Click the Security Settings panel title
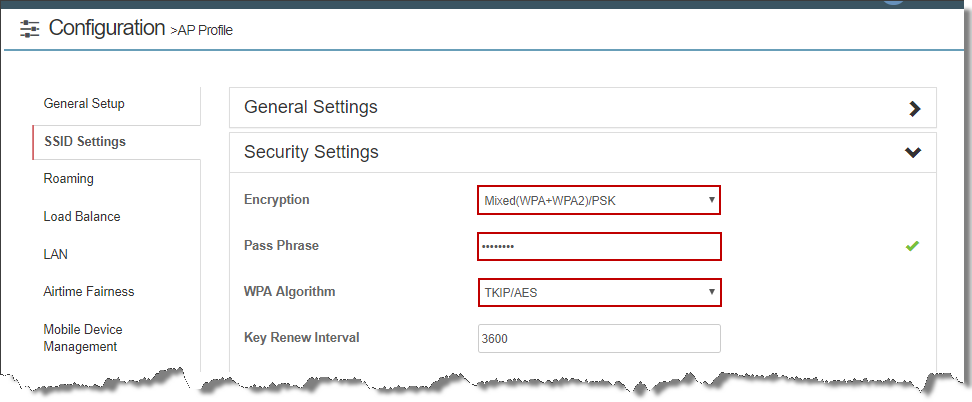Viewport: 972px width, 402px height. [311, 152]
